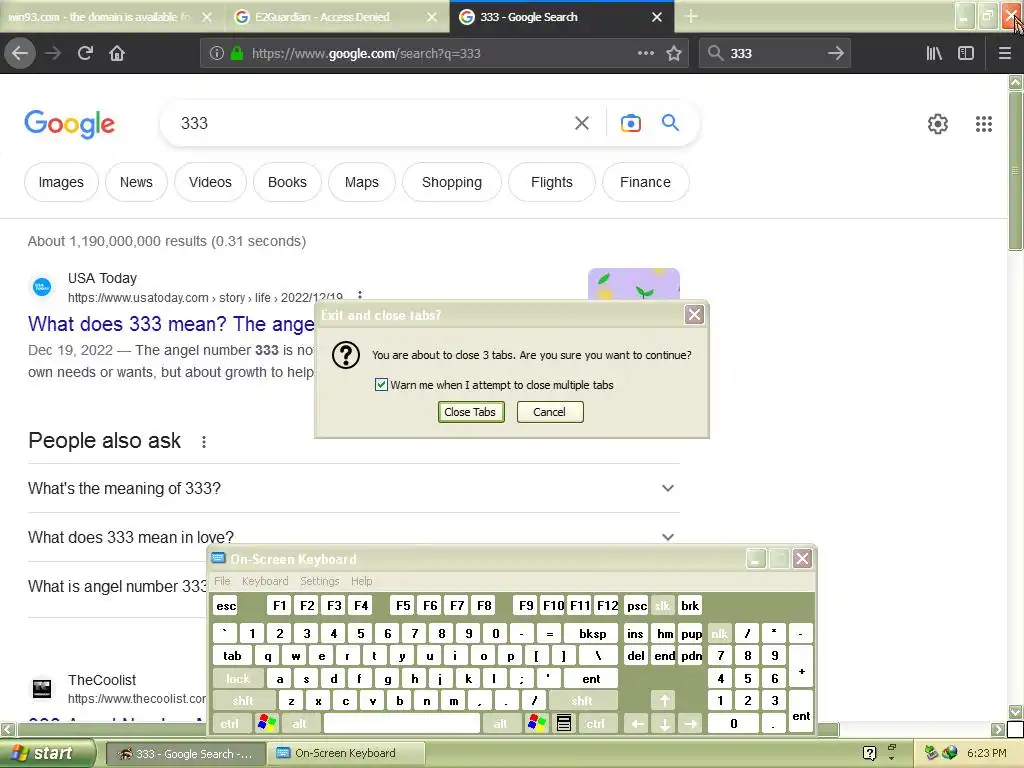Toggle the nlk key on keyboard
The height and width of the screenshot is (768, 1024).
719,633
